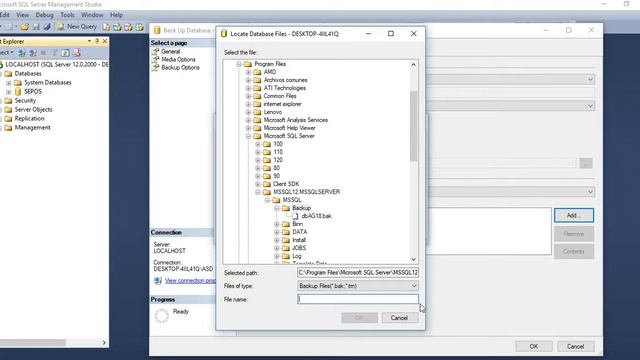Click Cancel at bottom of Back Up Database window
This screenshot has height=360, width=640.
[x=575, y=347]
